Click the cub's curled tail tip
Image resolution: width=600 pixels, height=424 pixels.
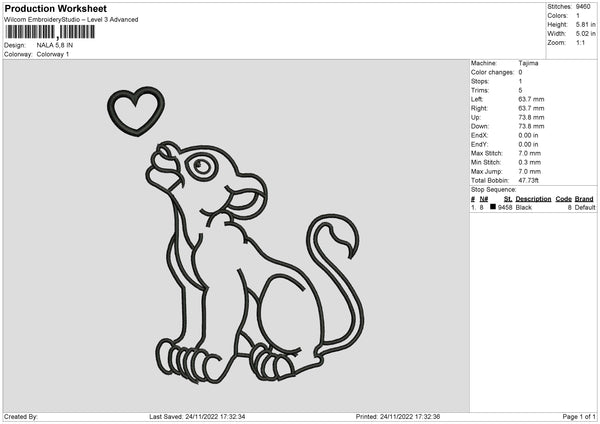pyautogui.click(x=342, y=234)
